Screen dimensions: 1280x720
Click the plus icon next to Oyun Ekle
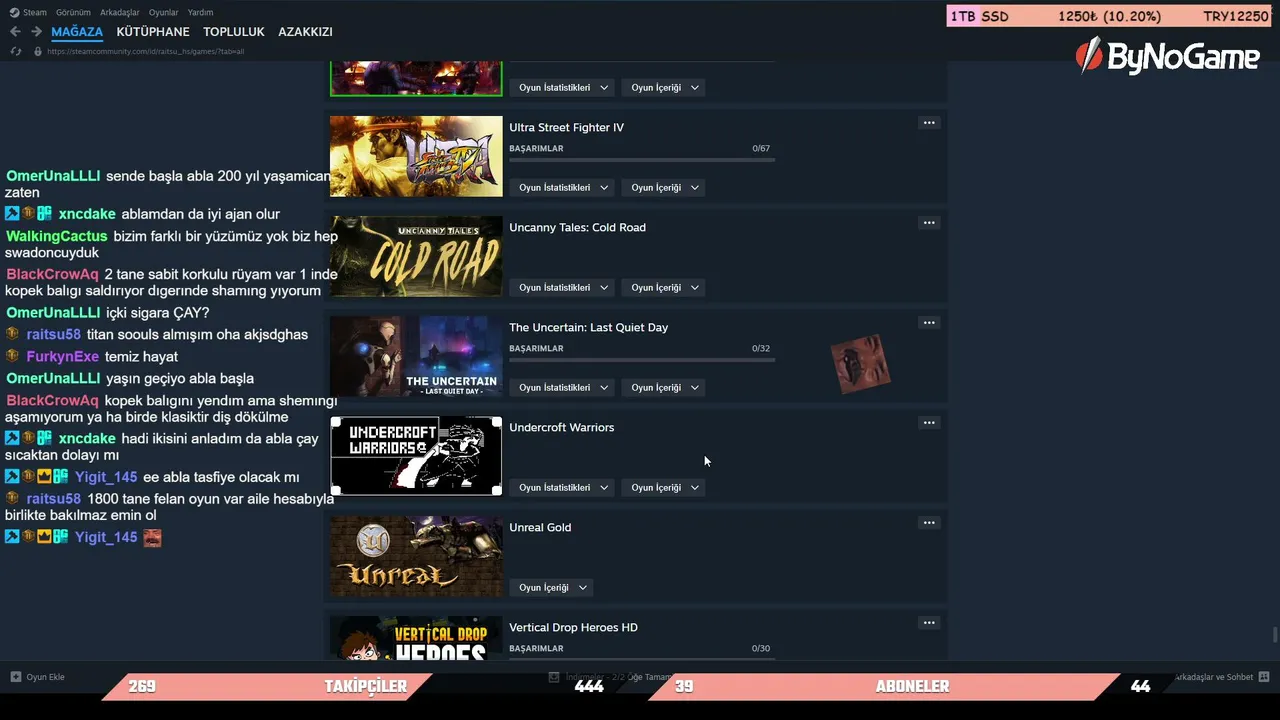(x=16, y=677)
